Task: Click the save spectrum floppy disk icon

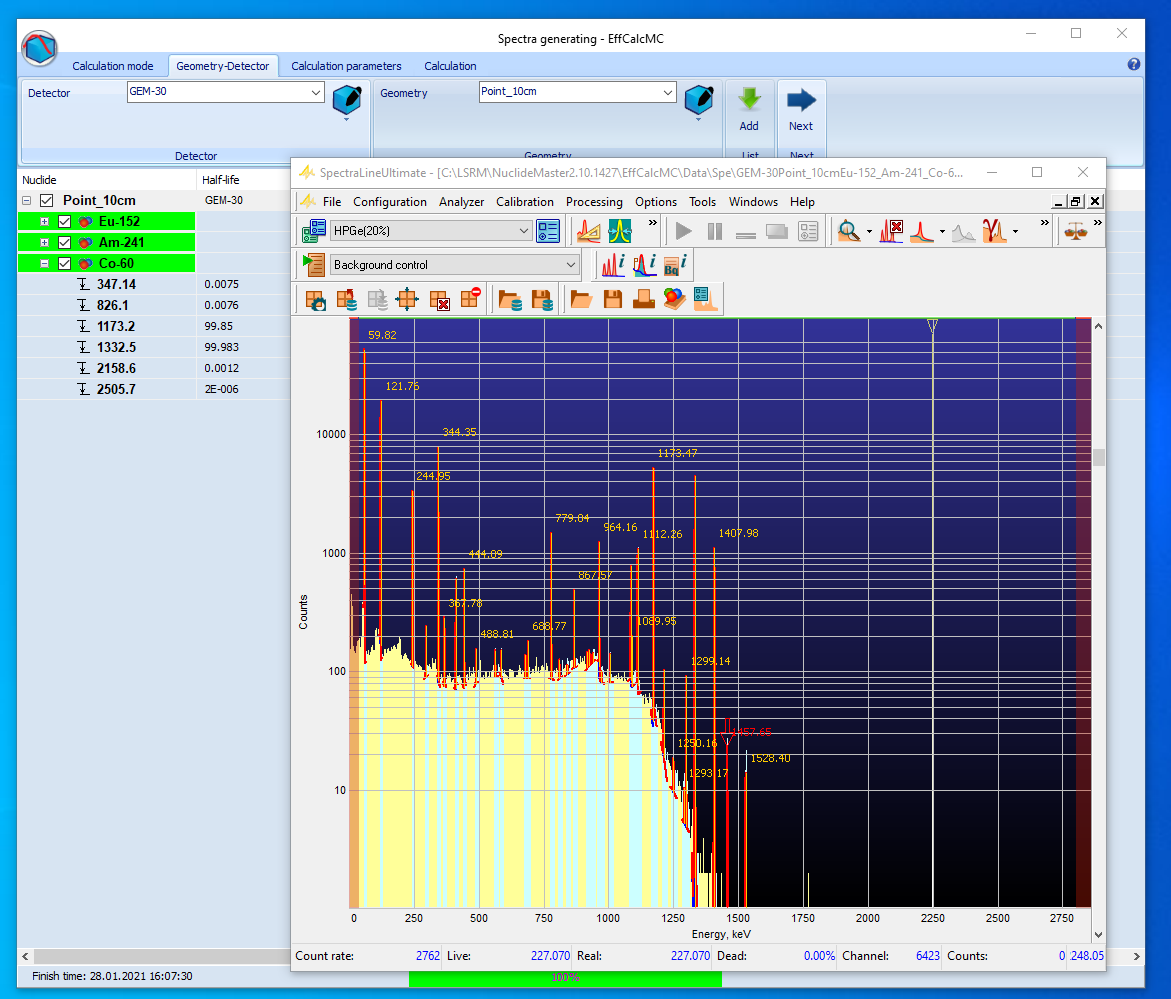Action: 612,298
